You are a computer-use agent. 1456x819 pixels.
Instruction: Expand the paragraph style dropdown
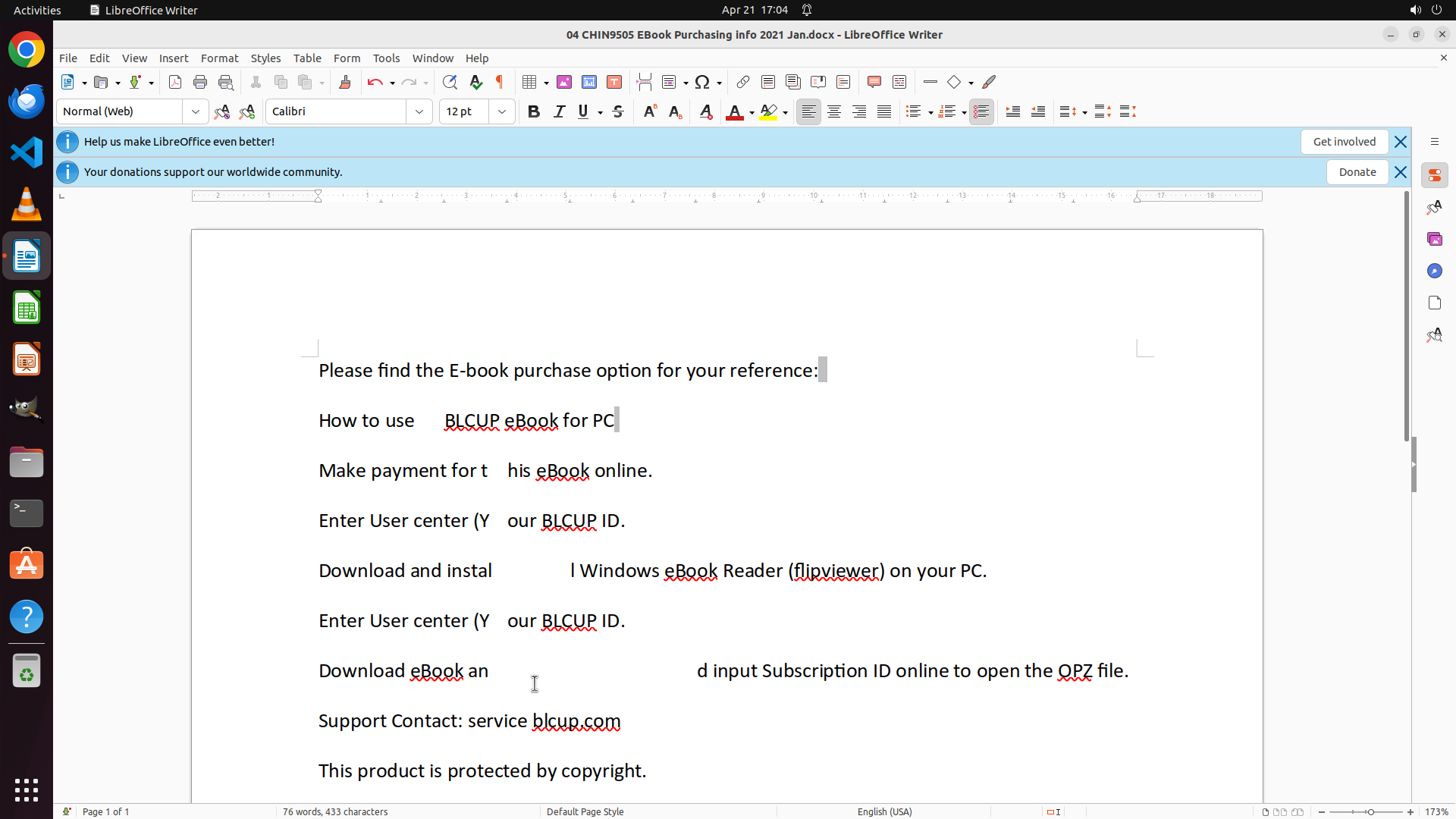pyautogui.click(x=196, y=111)
